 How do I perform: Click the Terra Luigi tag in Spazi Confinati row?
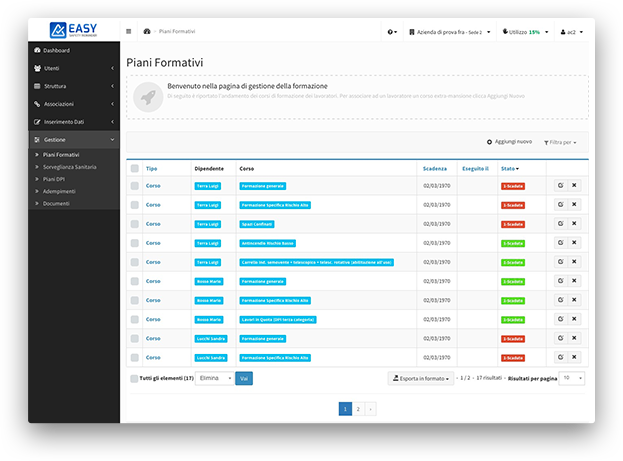pyautogui.click(x=207, y=224)
